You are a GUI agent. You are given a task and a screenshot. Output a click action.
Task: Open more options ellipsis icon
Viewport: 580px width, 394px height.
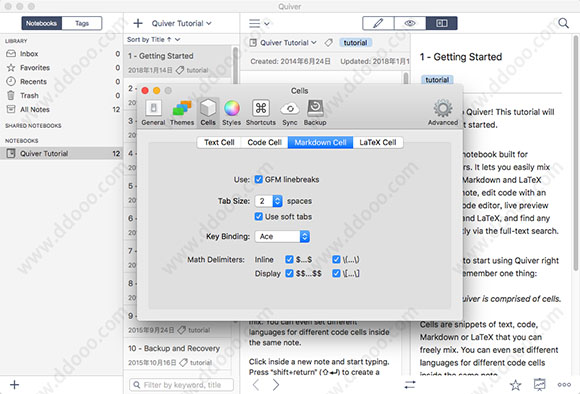coord(564,385)
